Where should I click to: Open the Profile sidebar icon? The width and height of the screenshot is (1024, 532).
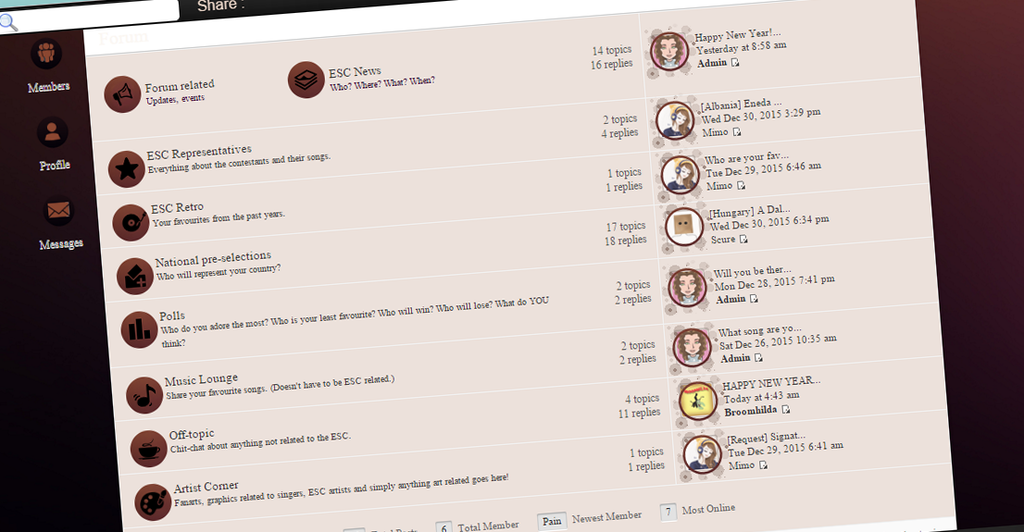(53, 133)
